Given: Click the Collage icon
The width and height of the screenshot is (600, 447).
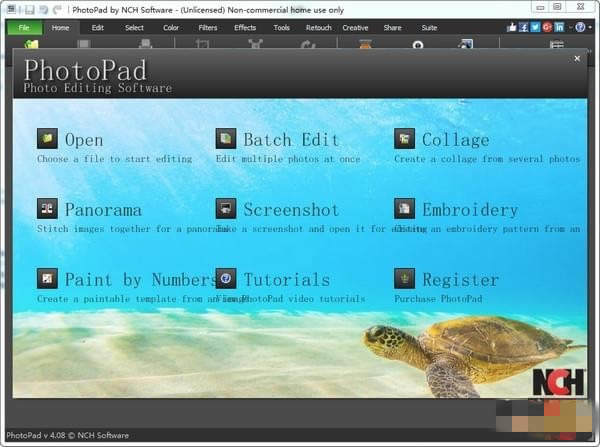Looking at the screenshot, I should (404, 139).
